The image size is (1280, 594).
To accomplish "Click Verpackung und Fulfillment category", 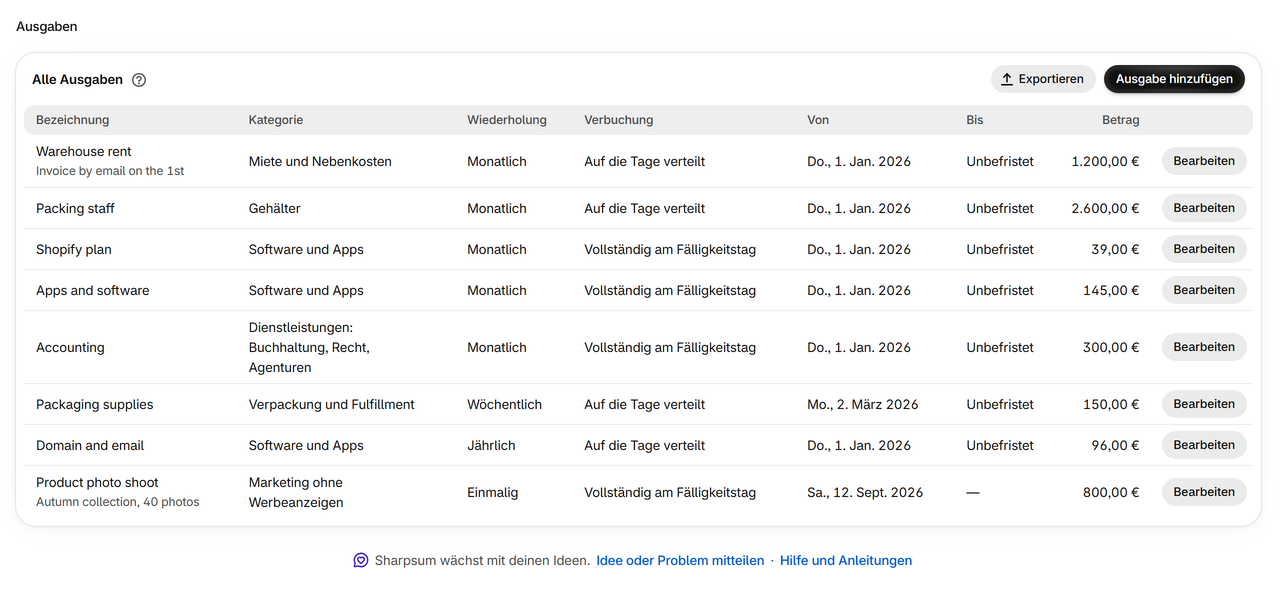I will (x=332, y=405).
